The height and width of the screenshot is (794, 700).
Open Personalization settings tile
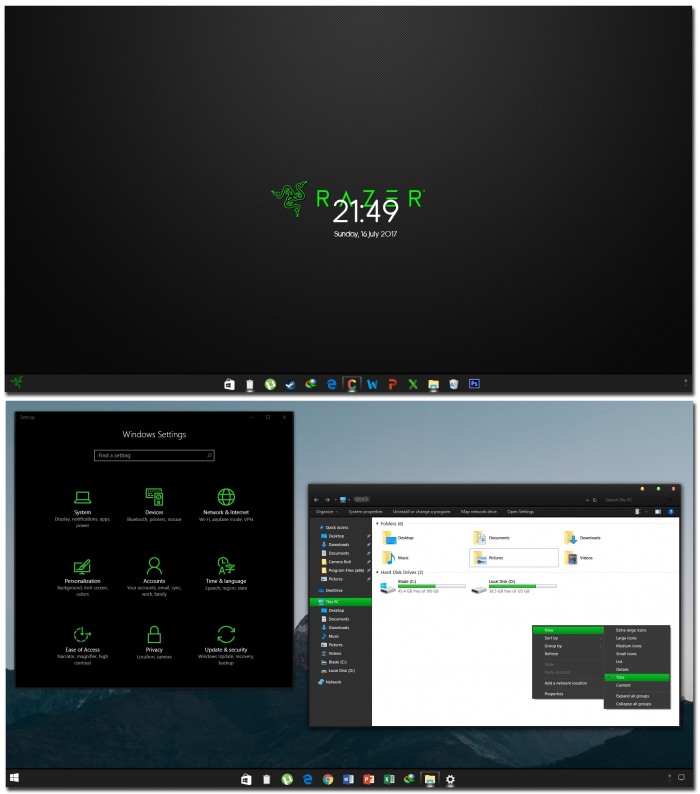82,577
